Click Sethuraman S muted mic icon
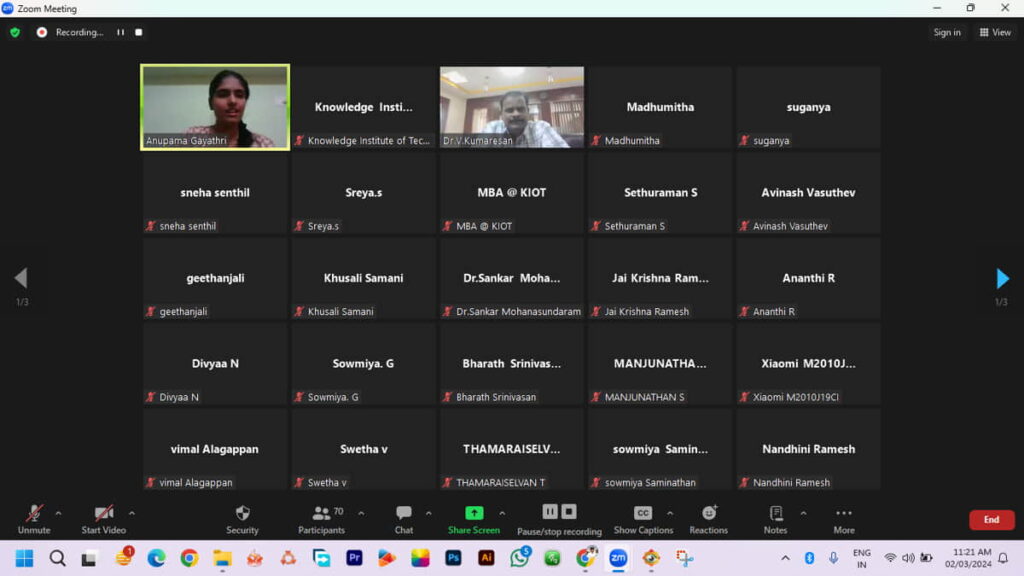The image size is (1024, 576). point(596,226)
